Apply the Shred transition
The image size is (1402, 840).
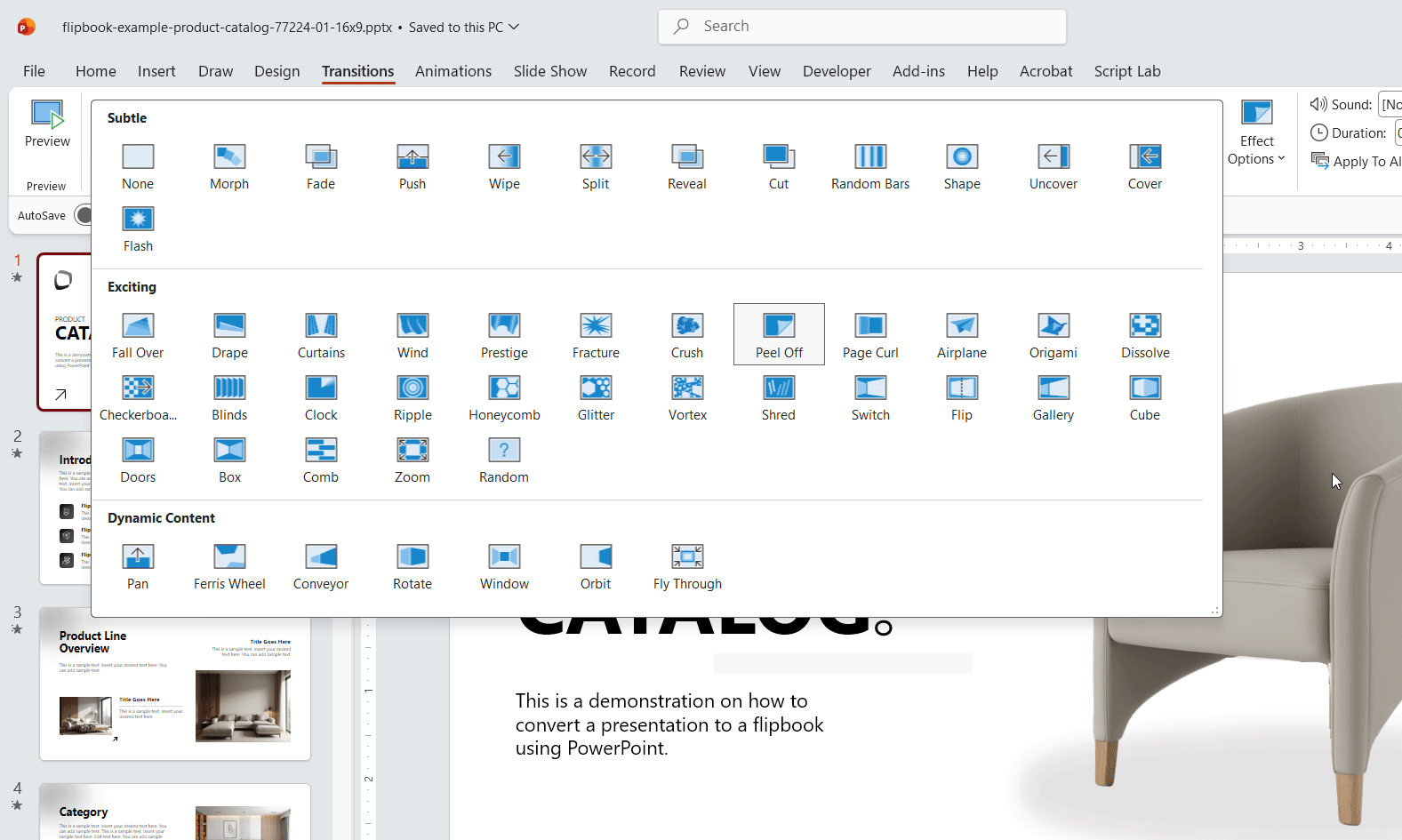pos(779,397)
